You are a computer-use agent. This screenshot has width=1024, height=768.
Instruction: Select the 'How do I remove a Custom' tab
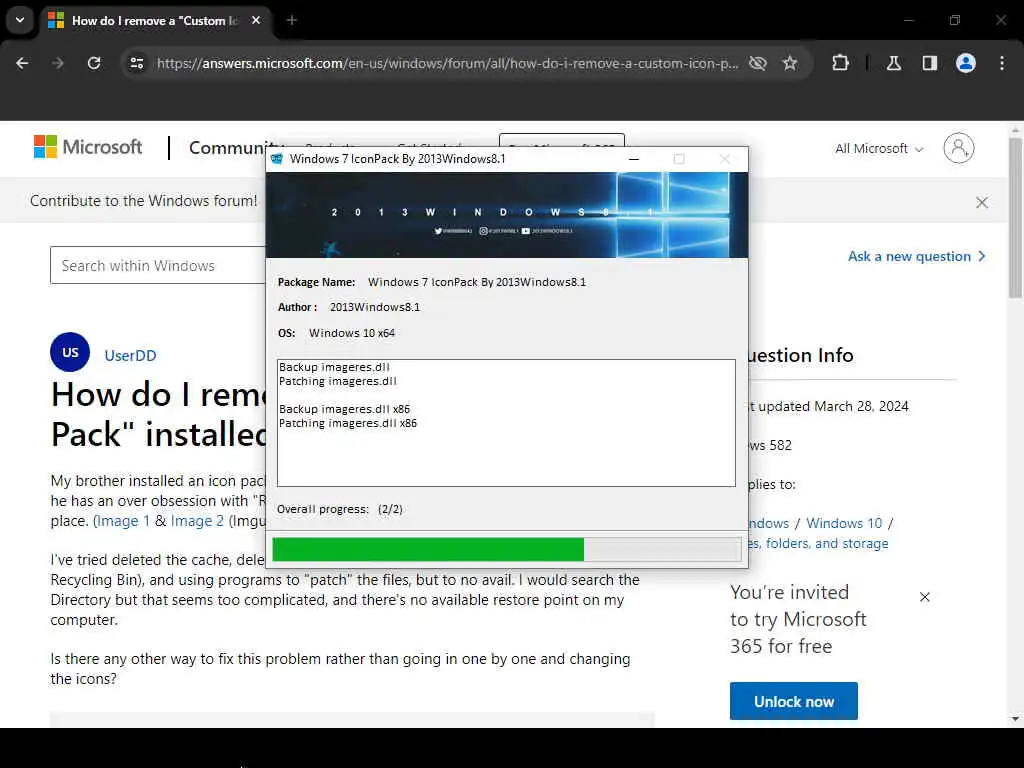[x=157, y=20]
